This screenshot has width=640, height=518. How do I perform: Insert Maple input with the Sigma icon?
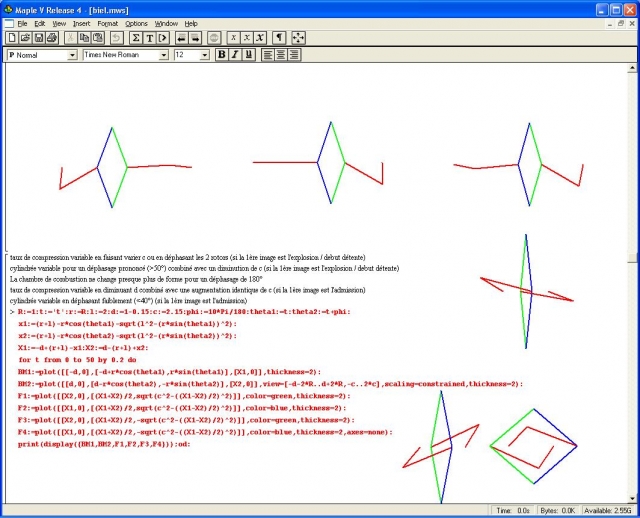(135, 37)
